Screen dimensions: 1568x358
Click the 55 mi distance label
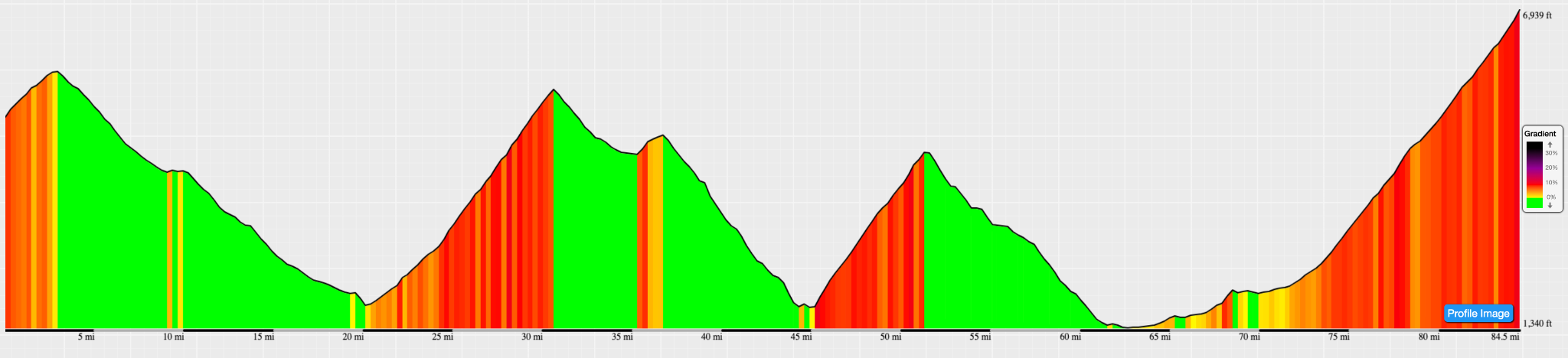[980, 337]
